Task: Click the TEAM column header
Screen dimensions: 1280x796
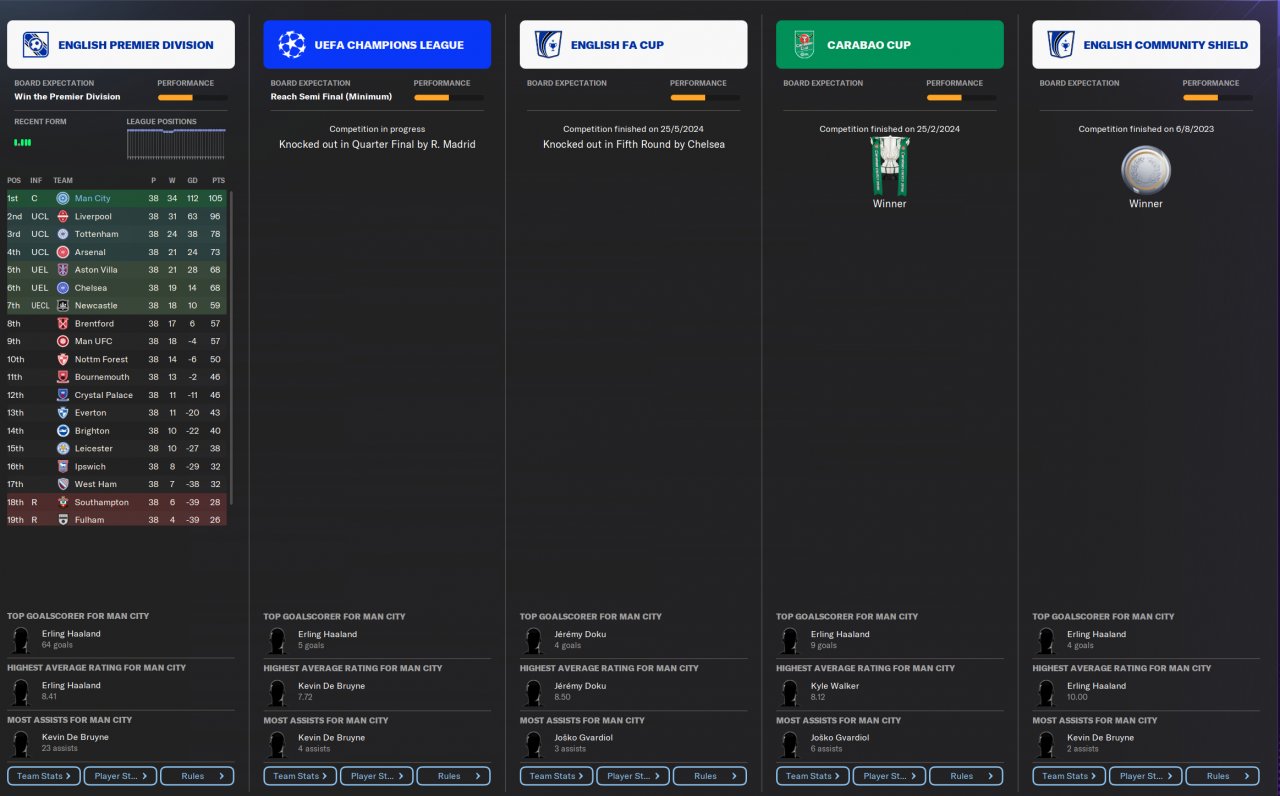Action: pos(63,181)
